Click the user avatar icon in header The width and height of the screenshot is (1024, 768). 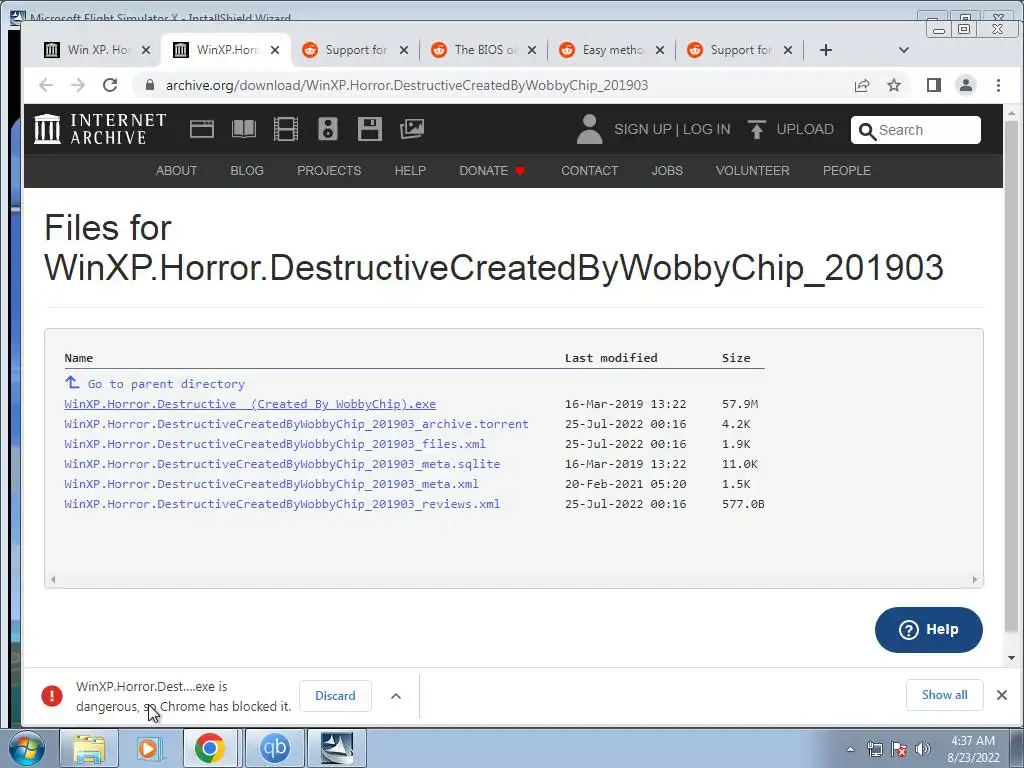[x=589, y=129]
